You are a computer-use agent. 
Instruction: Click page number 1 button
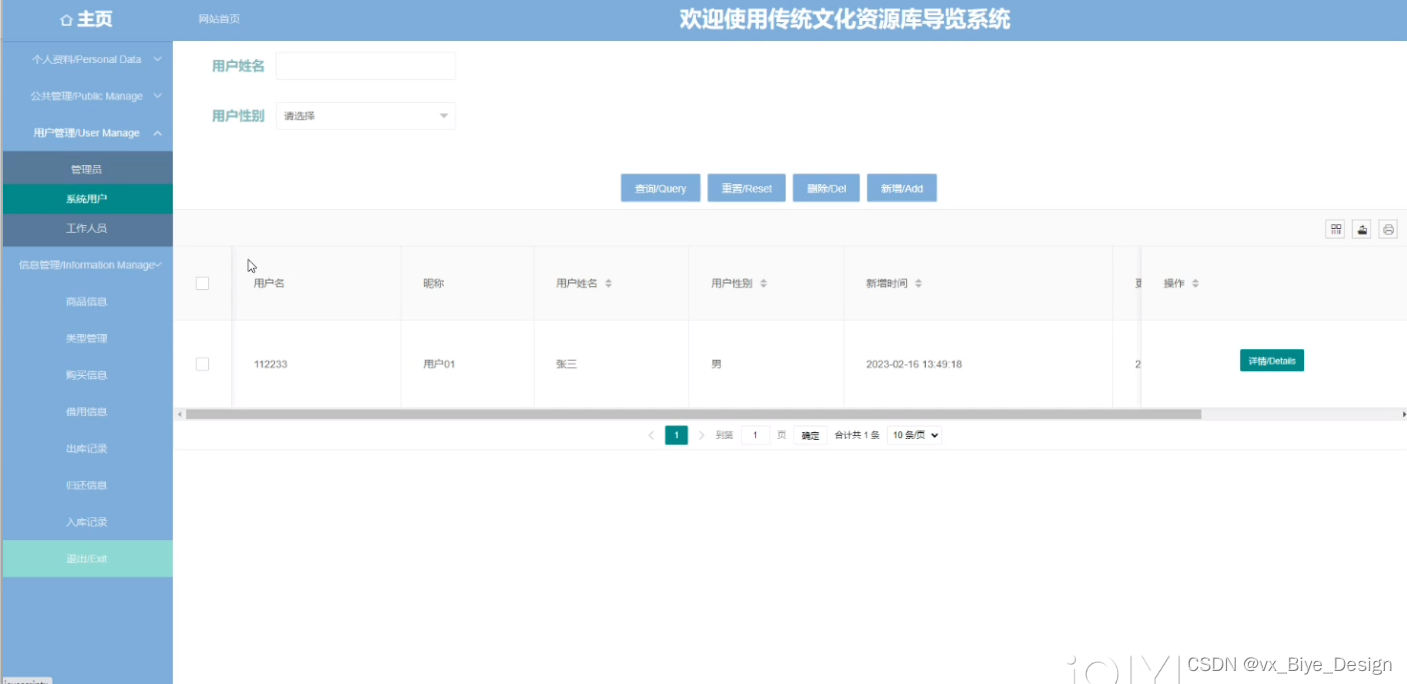point(676,435)
